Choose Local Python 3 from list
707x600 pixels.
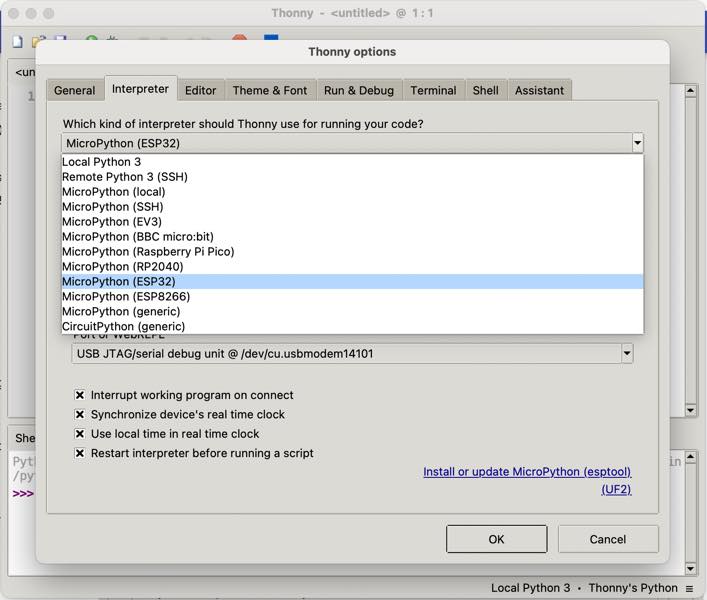(352, 162)
